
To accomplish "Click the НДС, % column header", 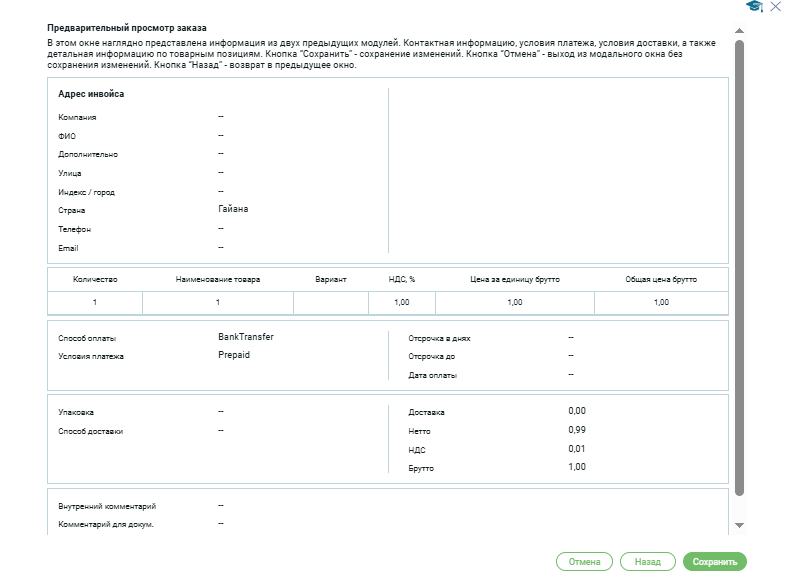I will coord(401,279).
